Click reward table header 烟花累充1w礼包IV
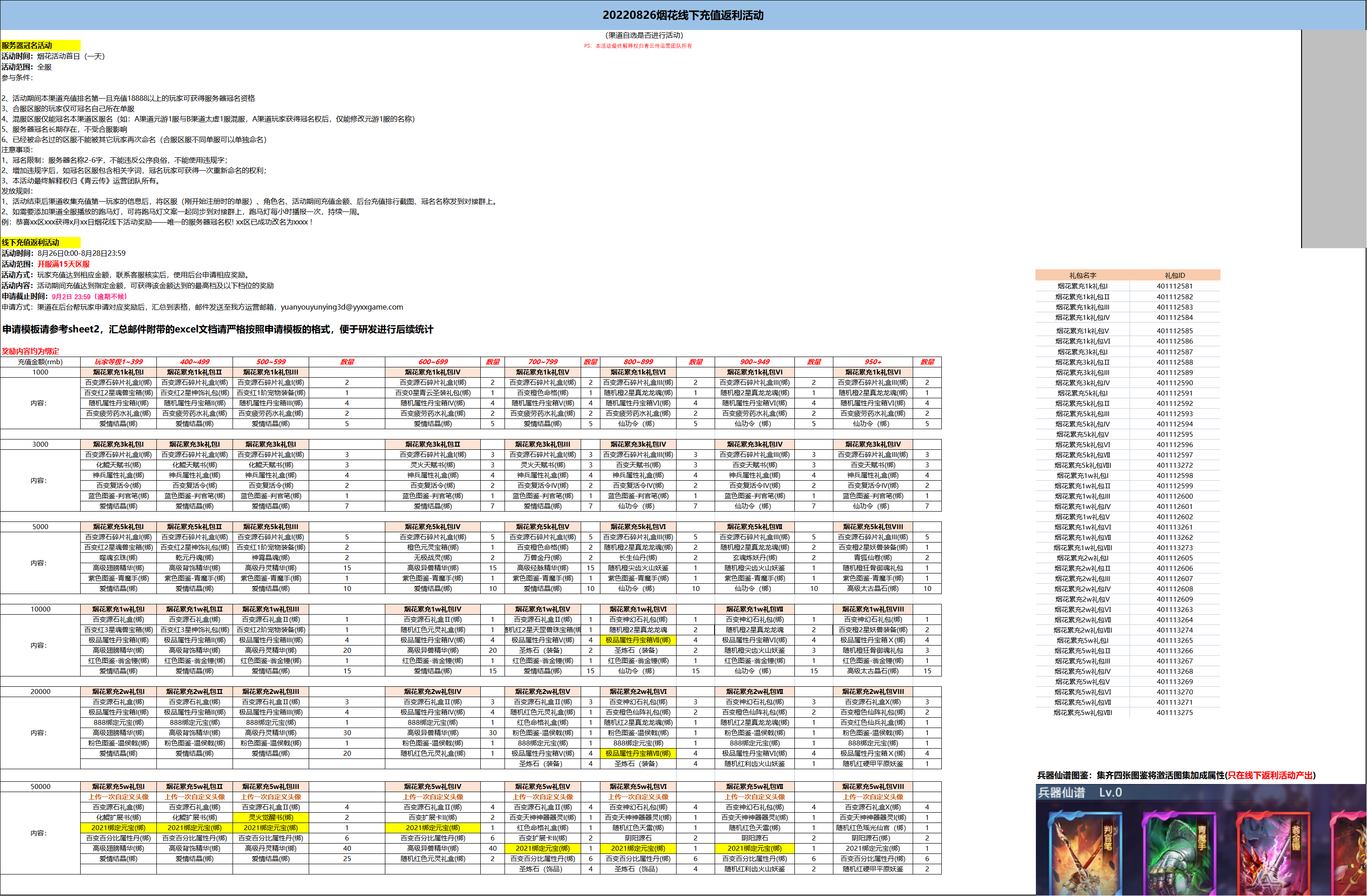This screenshot has width=1367, height=896. pyautogui.click(x=432, y=609)
